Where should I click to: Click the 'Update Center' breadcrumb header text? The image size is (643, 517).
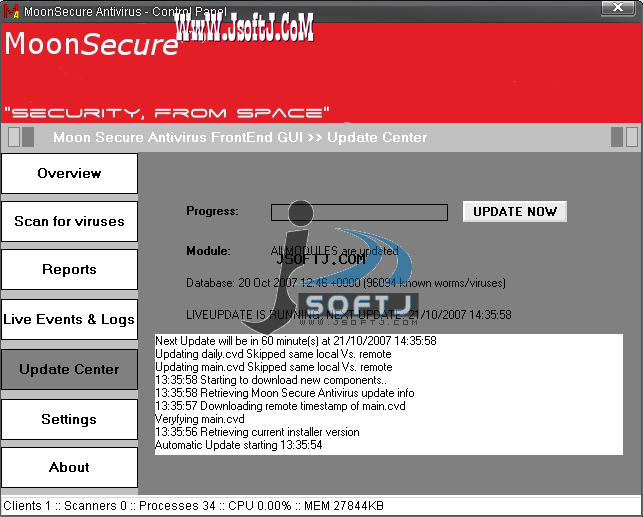coord(377,137)
